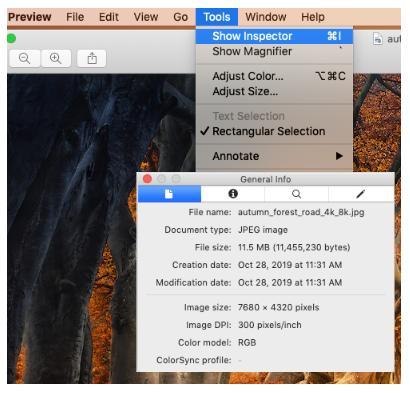Open the Window menu
Image resolution: width=410 pixels, height=393 pixels.
point(266,17)
